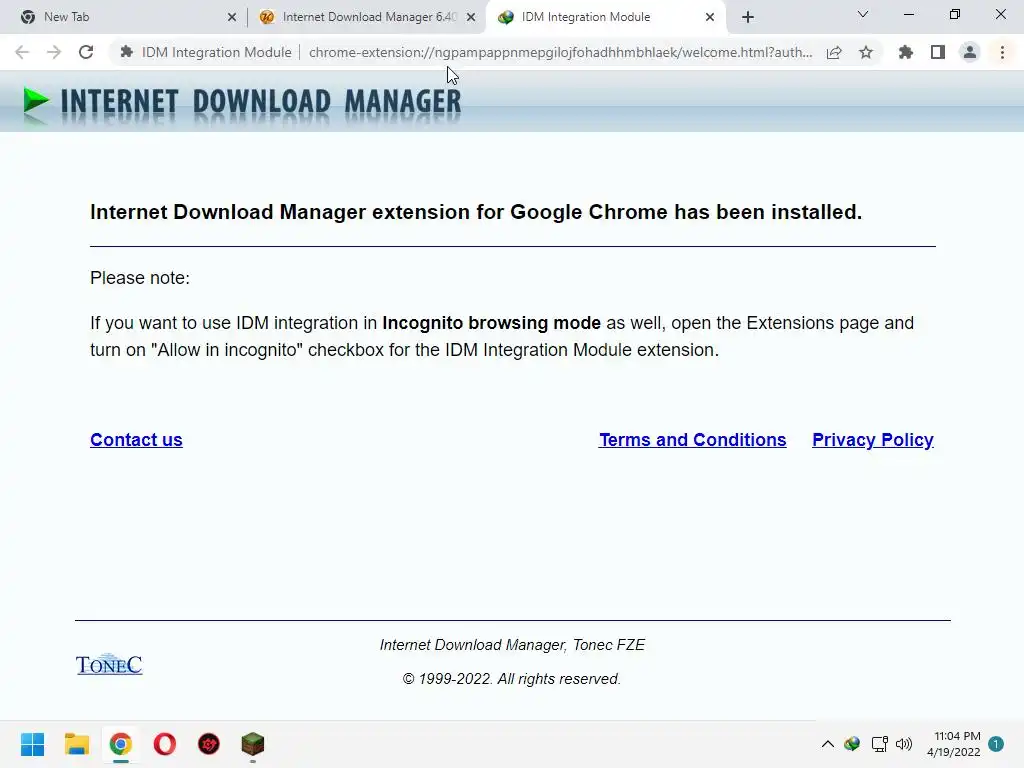Click the extension puzzle icon beside page name

click(127, 52)
